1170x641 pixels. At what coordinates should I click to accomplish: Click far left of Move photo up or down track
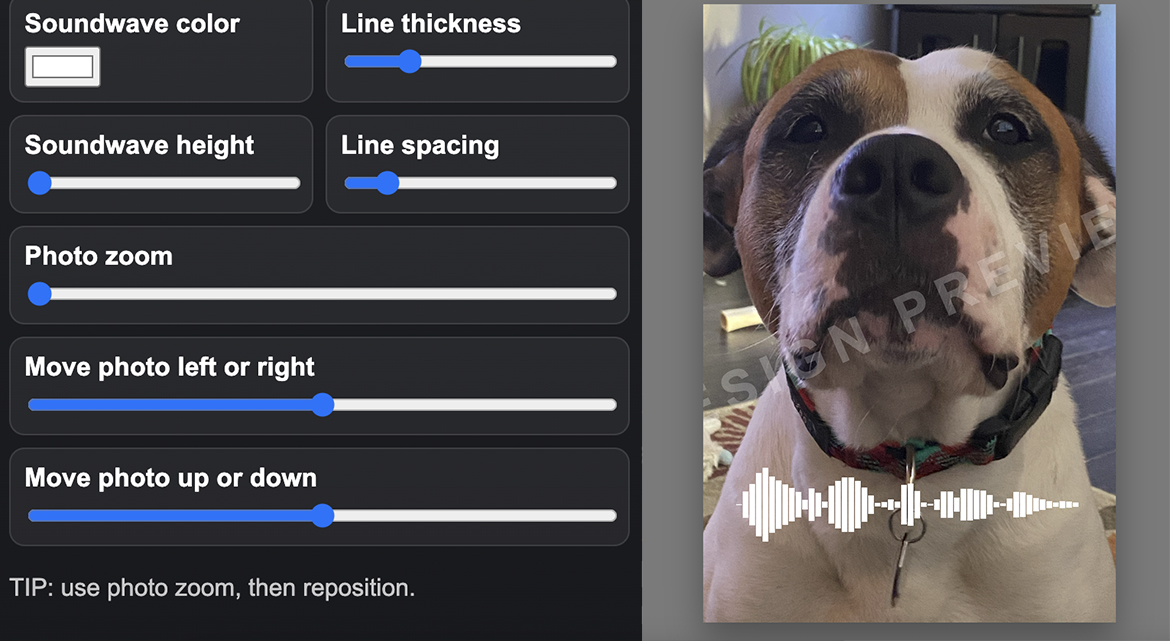[x=33, y=516]
